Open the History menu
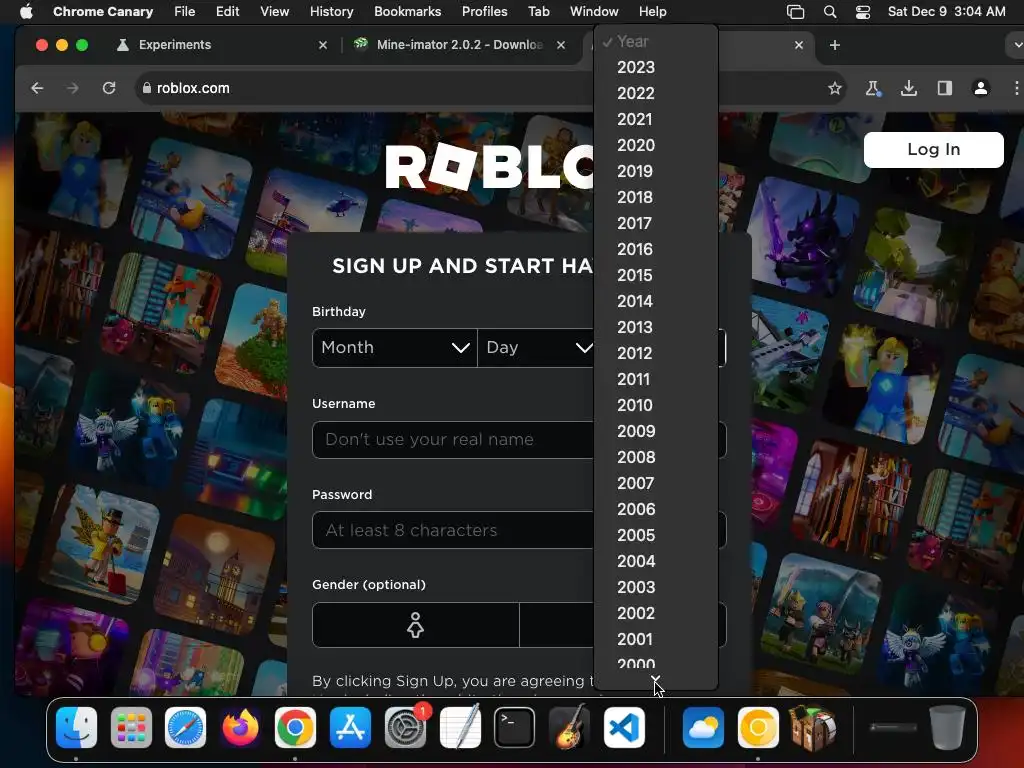This screenshot has height=768, width=1024. point(331,12)
